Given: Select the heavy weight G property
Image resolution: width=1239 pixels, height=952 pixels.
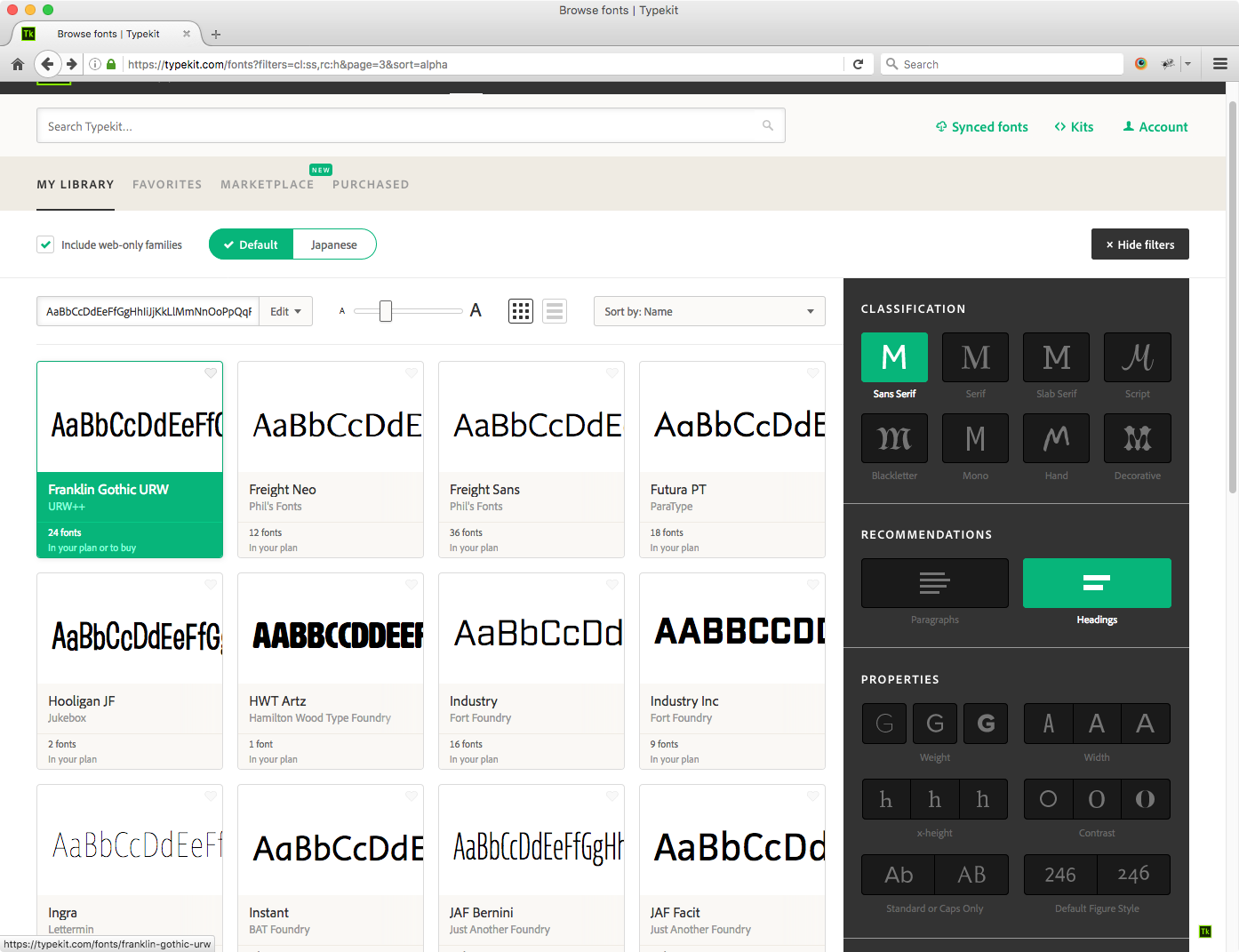Looking at the screenshot, I should pos(986,724).
